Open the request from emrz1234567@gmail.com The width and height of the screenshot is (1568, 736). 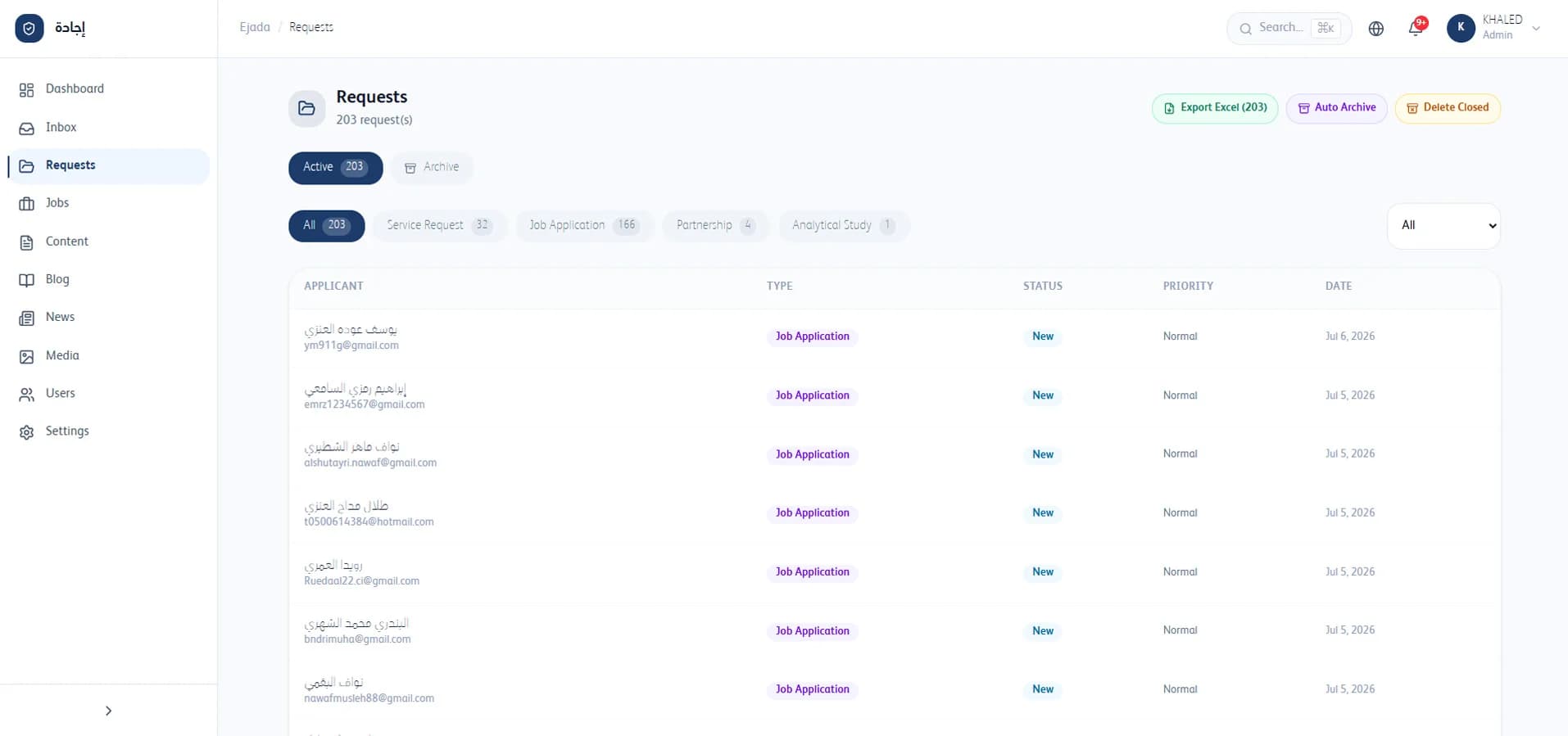tap(895, 395)
